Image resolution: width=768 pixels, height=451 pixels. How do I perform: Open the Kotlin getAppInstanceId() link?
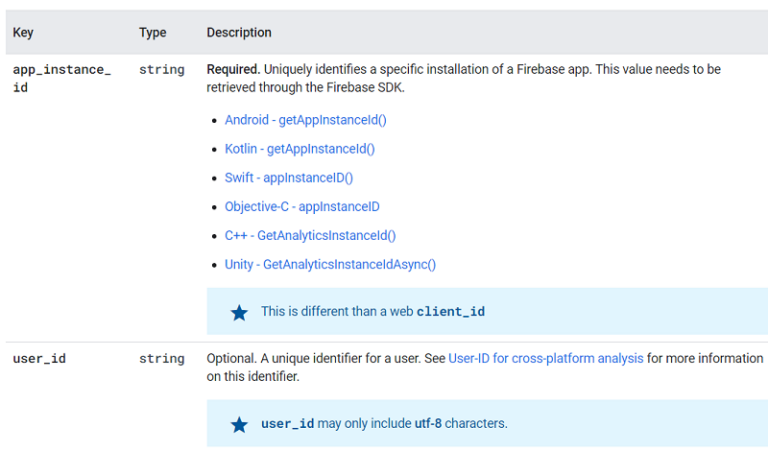[x=299, y=149]
